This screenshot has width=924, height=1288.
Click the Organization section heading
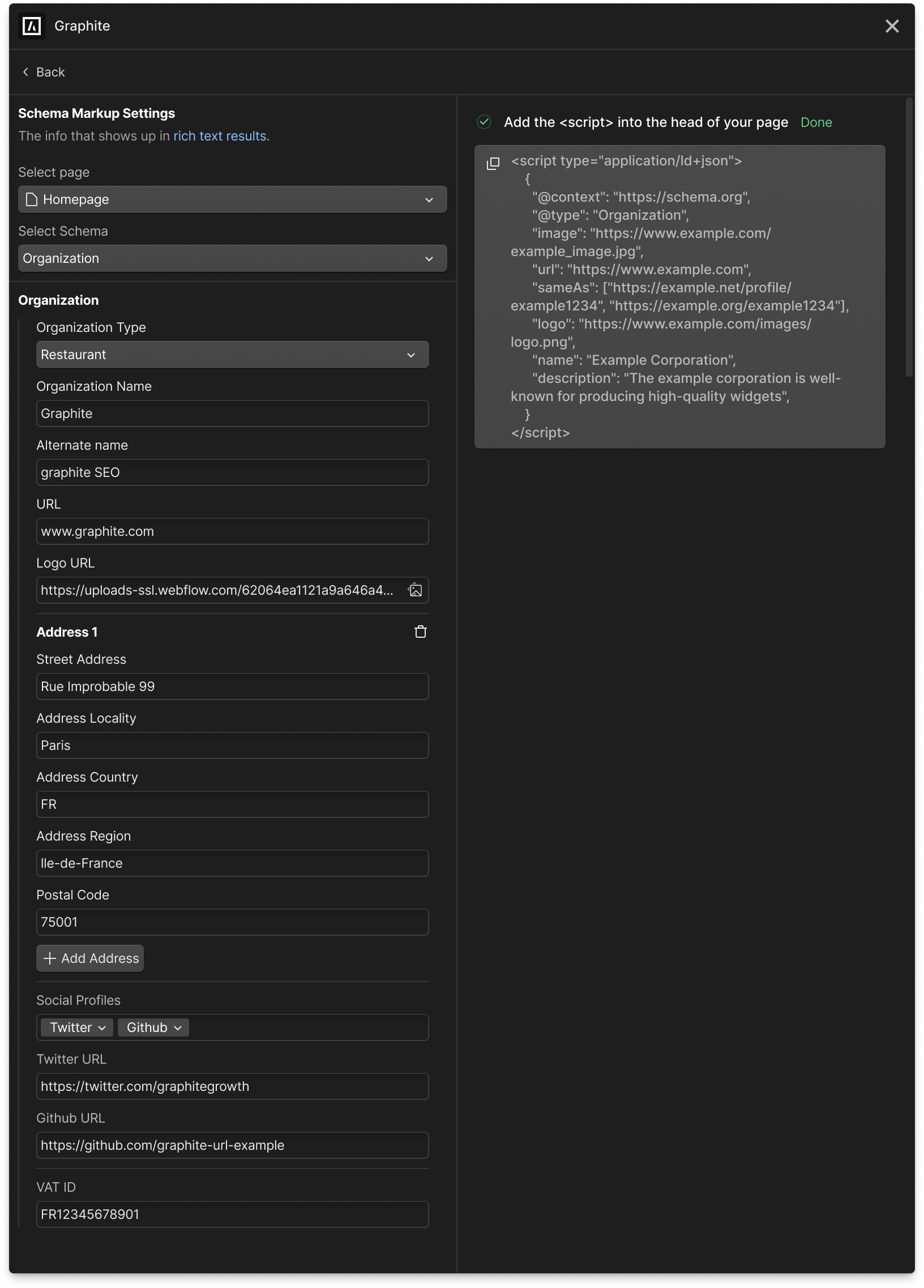tap(58, 300)
